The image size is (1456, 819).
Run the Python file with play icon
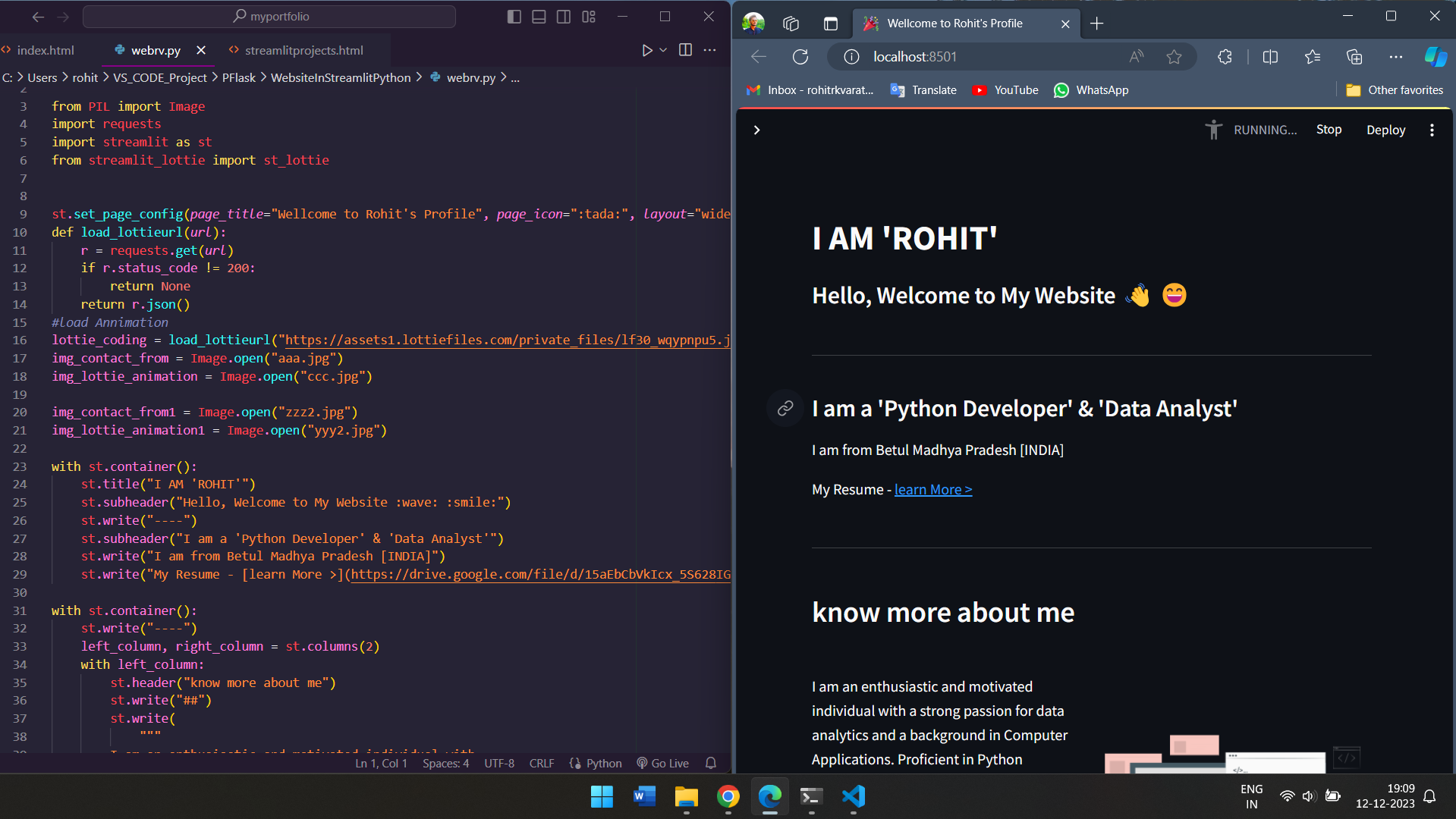coord(646,50)
